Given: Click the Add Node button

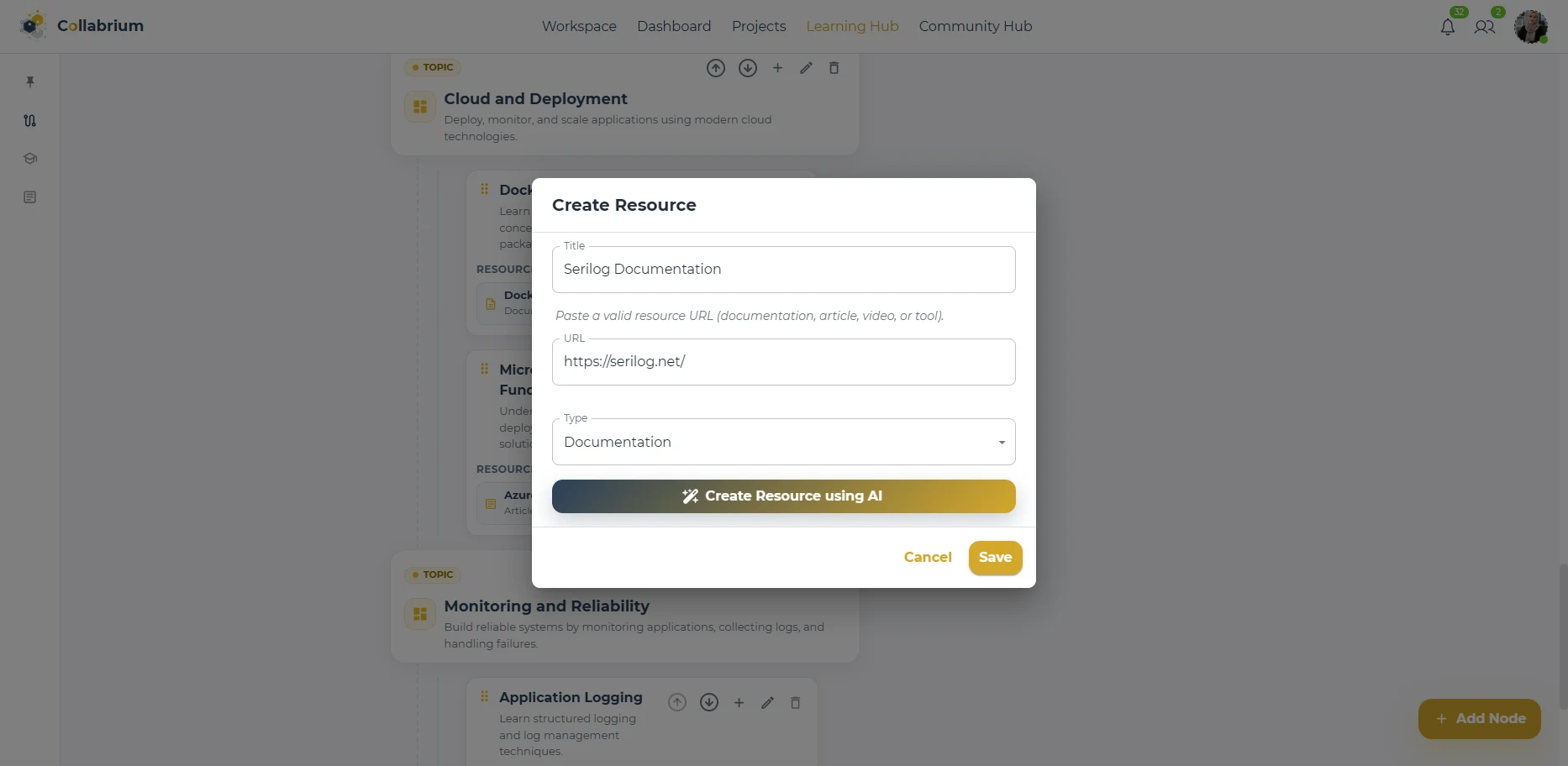Looking at the screenshot, I should click(x=1480, y=719).
